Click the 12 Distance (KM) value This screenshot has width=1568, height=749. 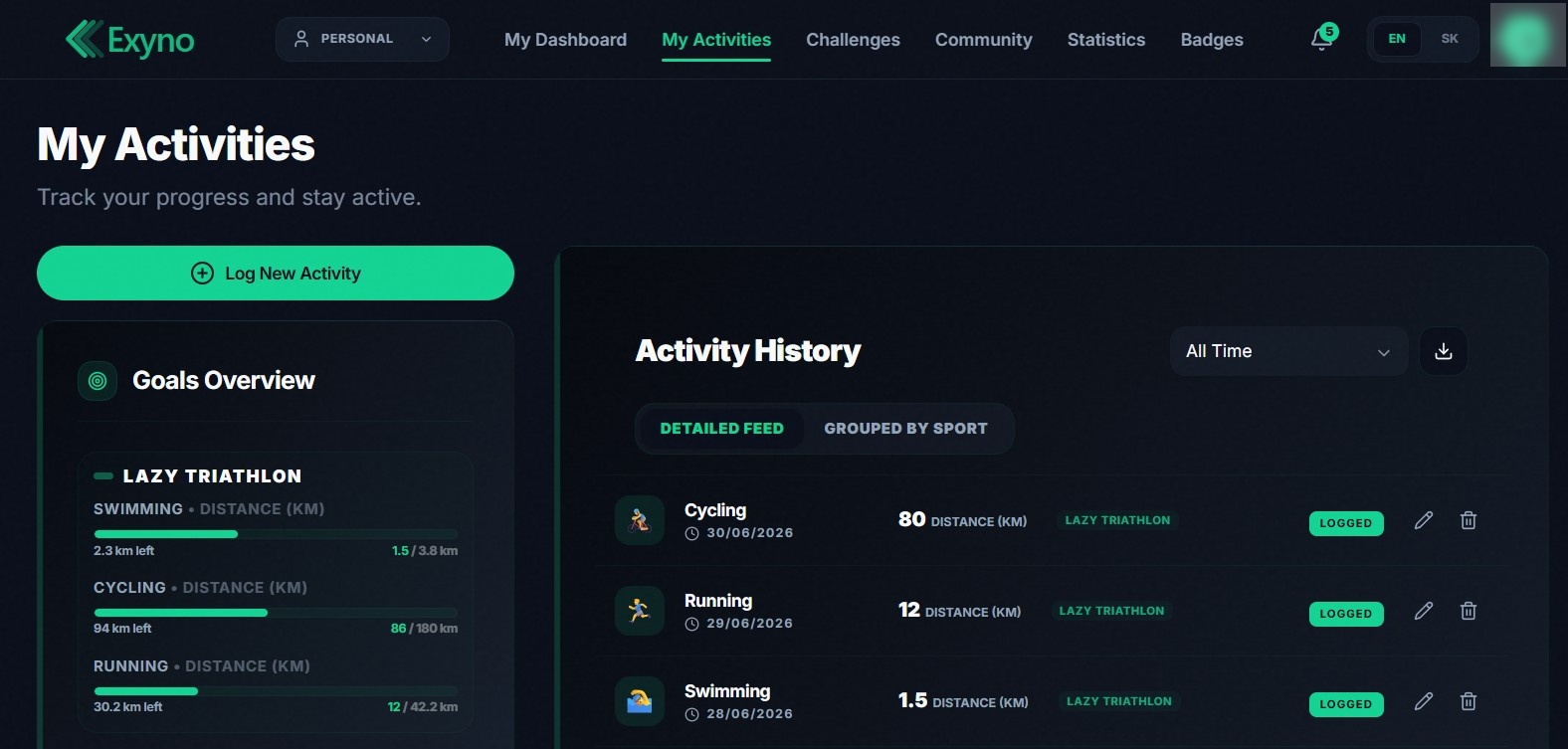coord(959,611)
